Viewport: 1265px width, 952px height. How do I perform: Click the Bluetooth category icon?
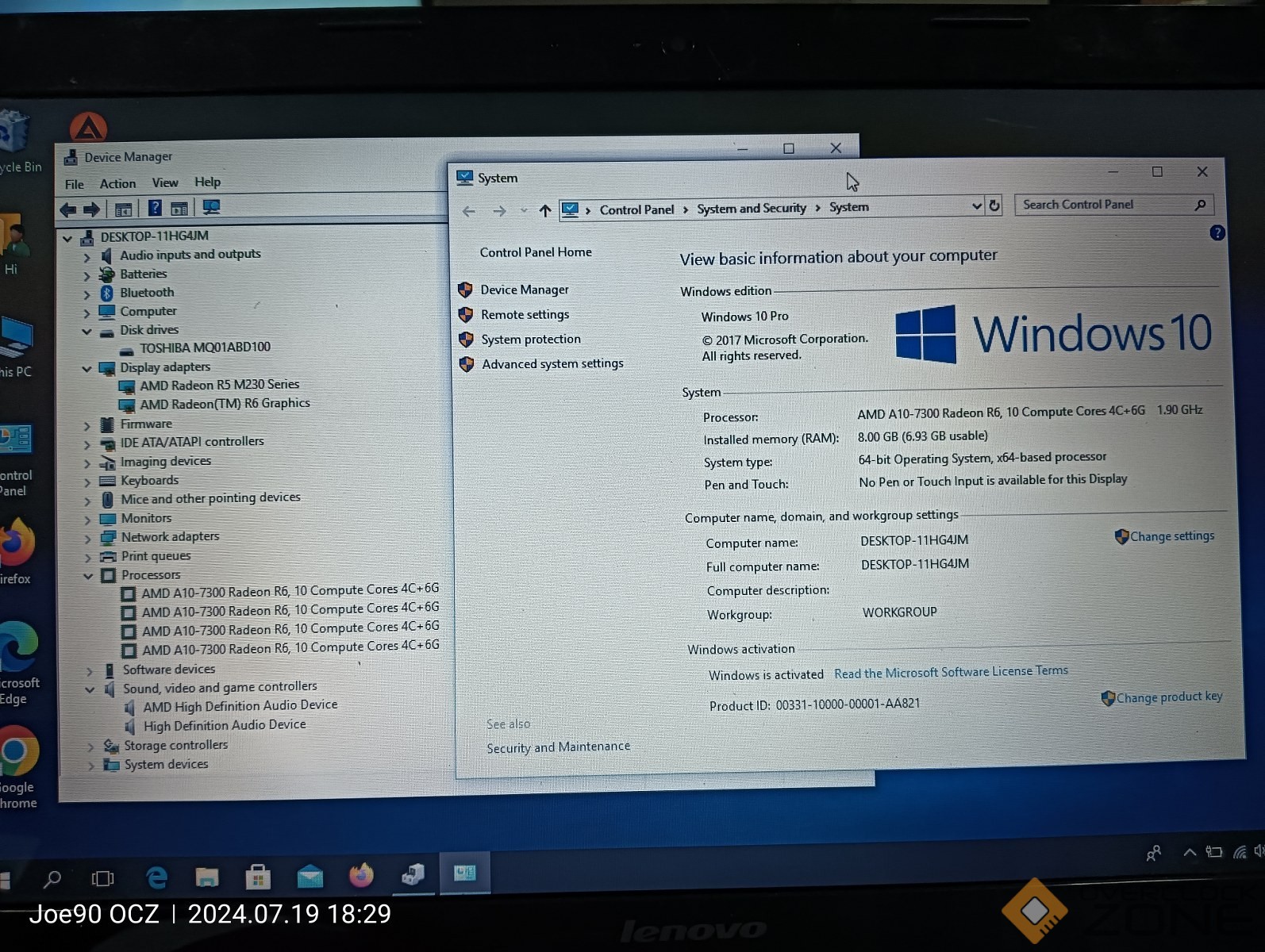tap(107, 294)
